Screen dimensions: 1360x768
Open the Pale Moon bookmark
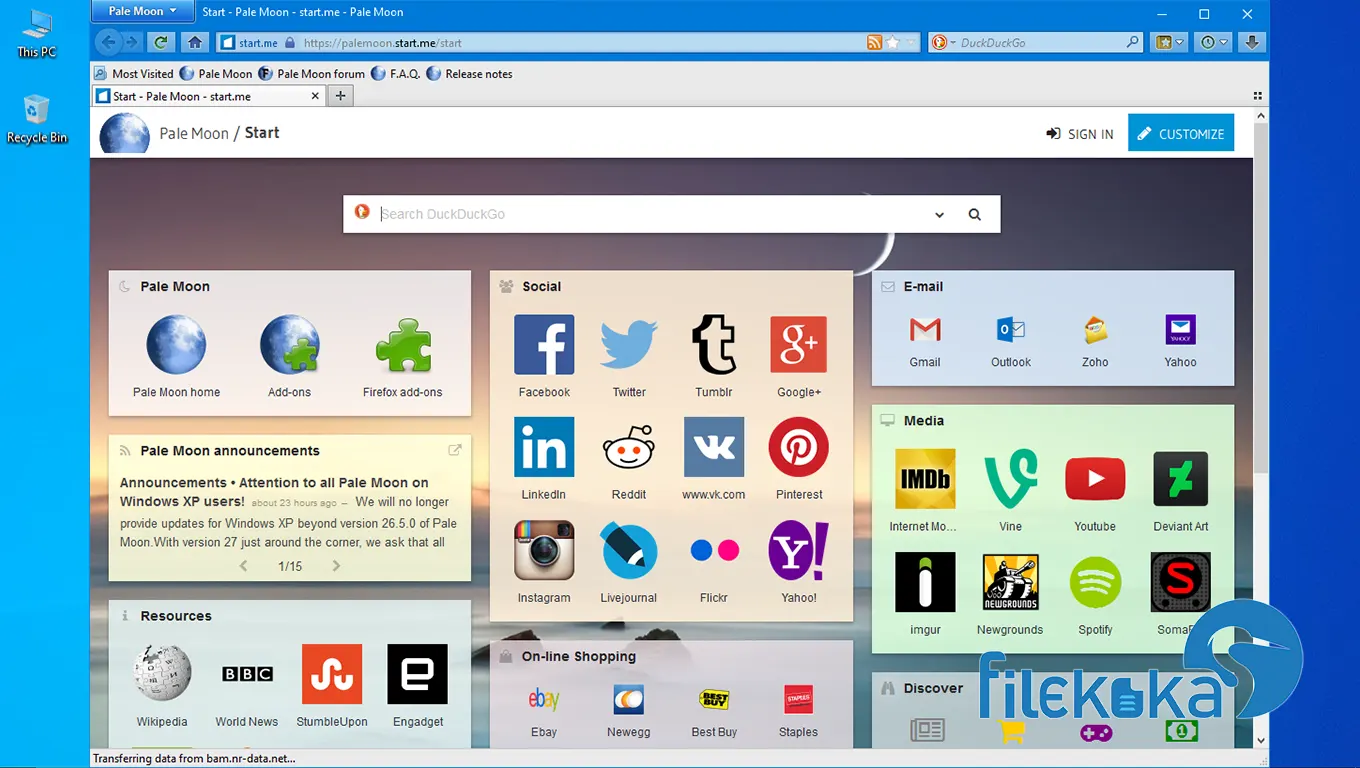(x=216, y=74)
